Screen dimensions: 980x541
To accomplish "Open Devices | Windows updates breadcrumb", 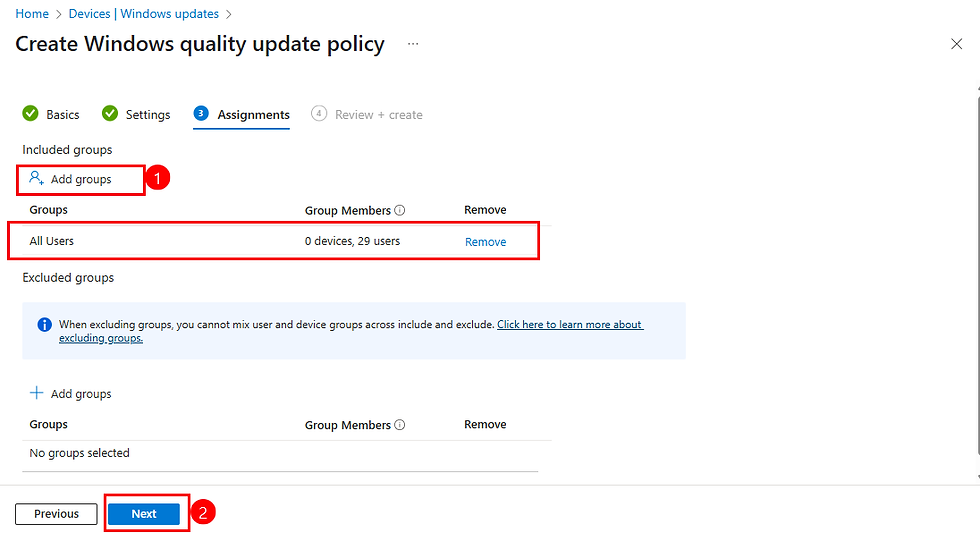I will click(144, 14).
